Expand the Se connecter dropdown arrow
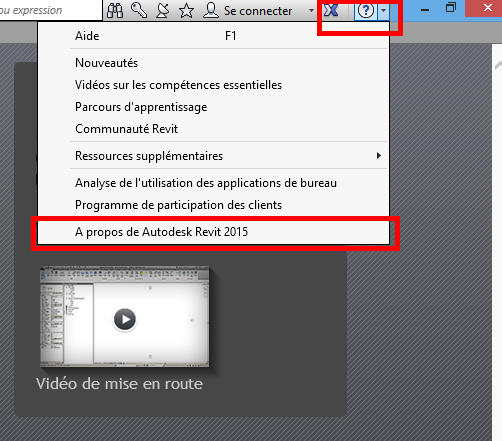Screen dimensions: 502x441 311,10
